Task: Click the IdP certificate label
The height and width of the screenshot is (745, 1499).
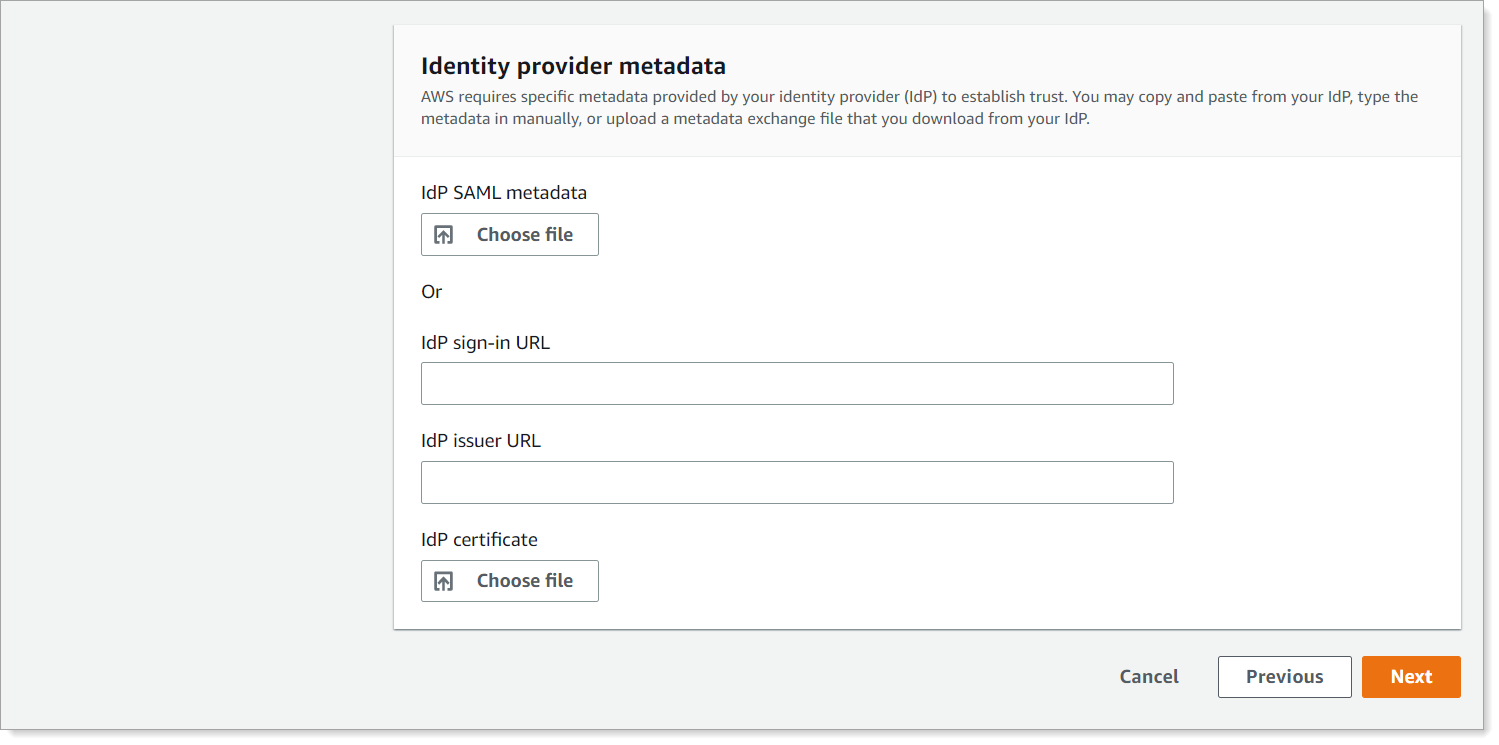Action: tap(479, 540)
